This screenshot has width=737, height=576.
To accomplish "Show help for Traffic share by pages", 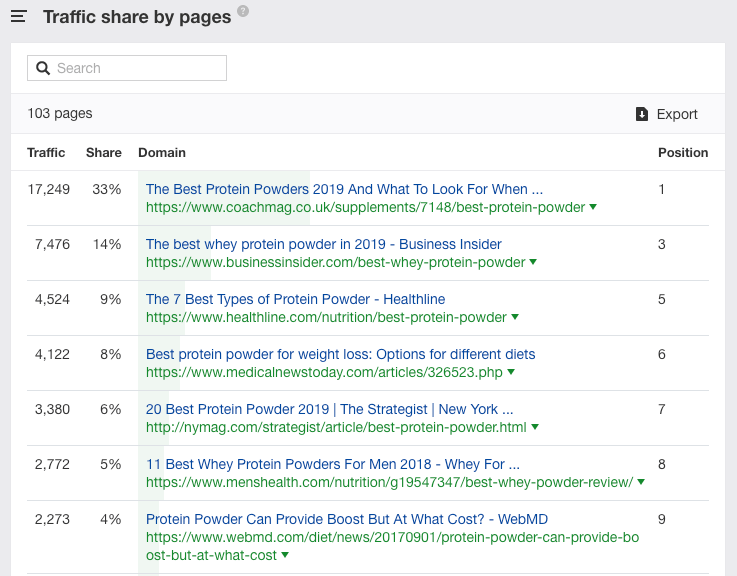I will (x=243, y=11).
